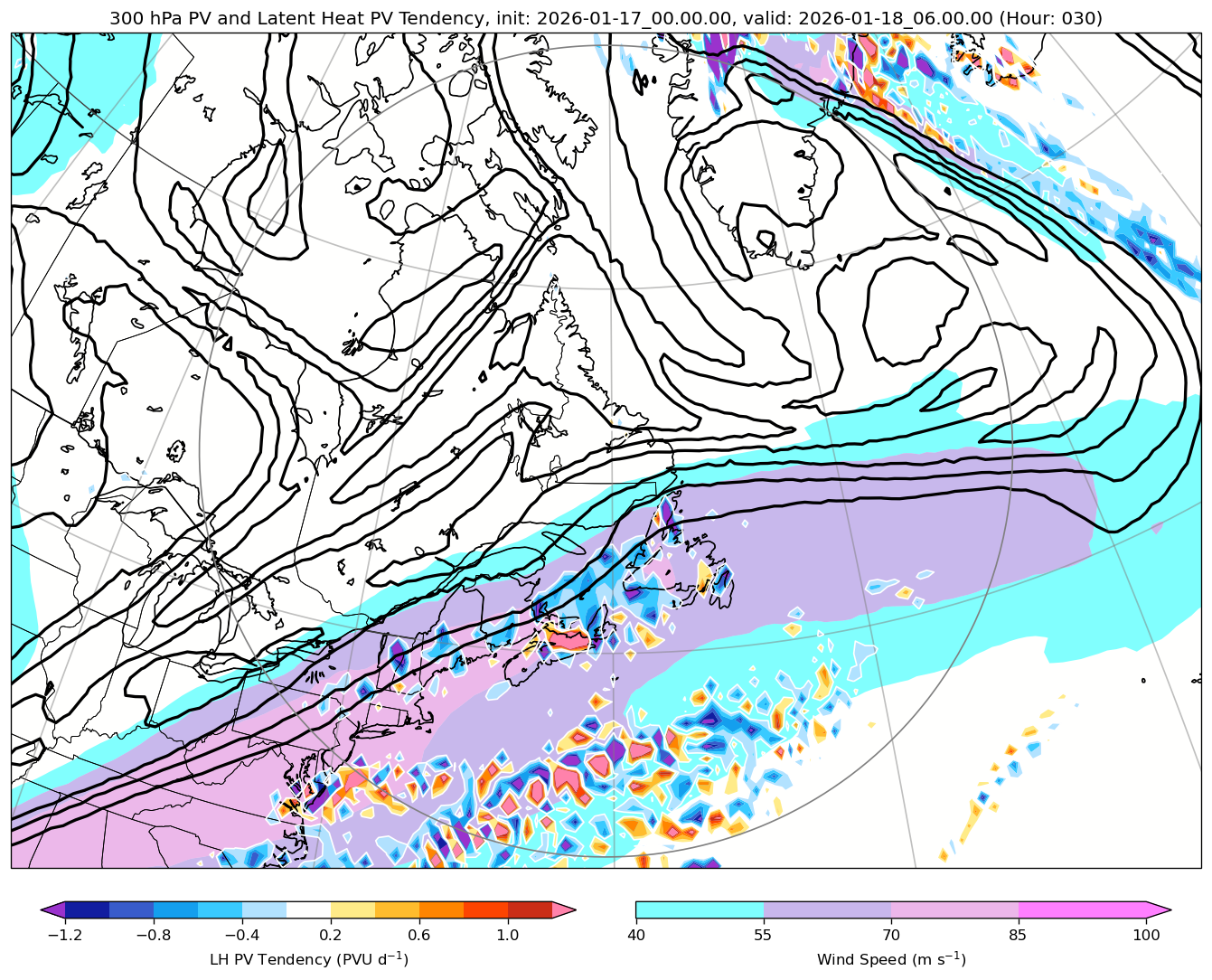Click the -0.4 tick label on PV colorbar
Image resolution: width=1212 pixels, height=980 pixels.
pos(241,936)
